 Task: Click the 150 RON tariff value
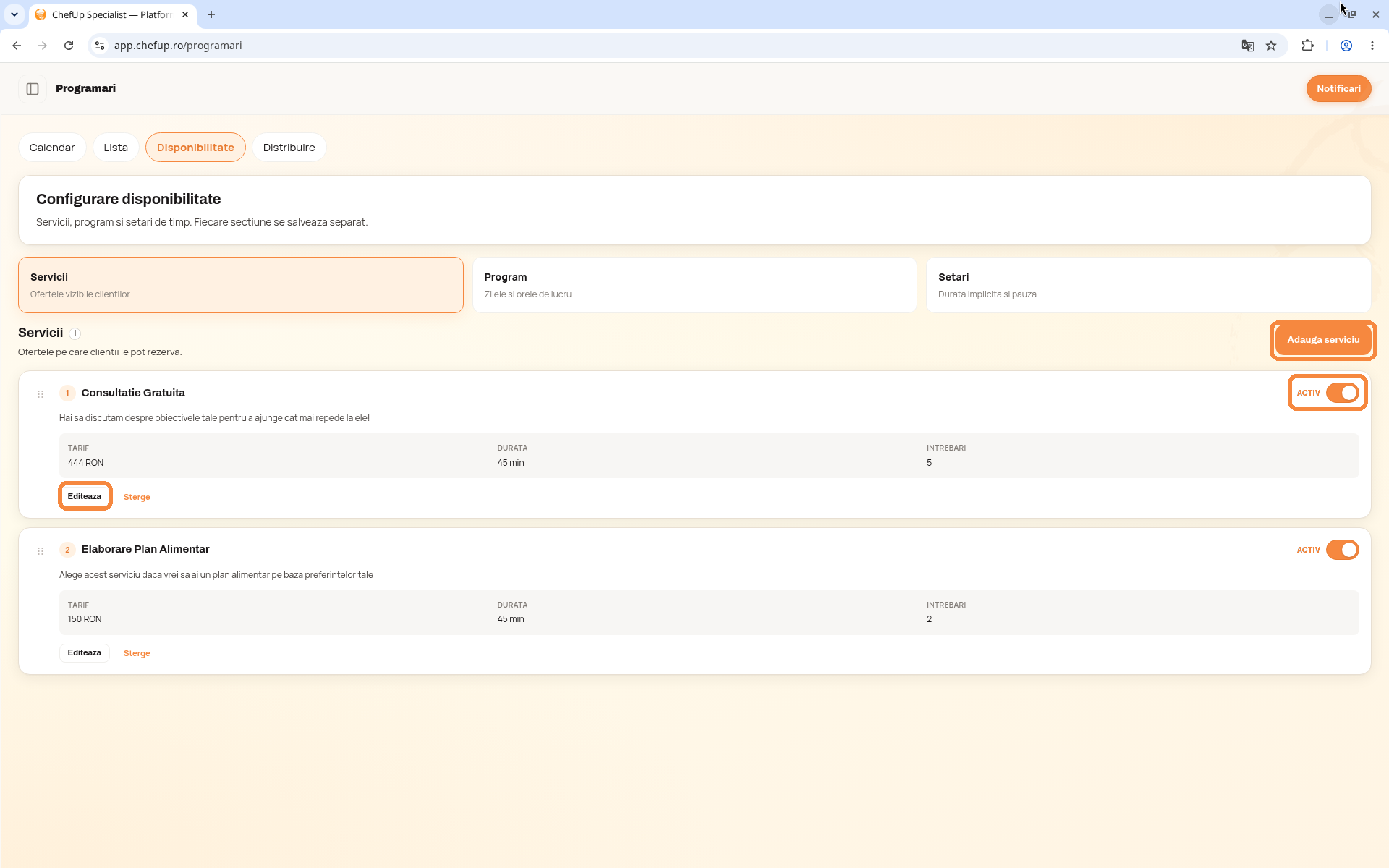pos(85,619)
